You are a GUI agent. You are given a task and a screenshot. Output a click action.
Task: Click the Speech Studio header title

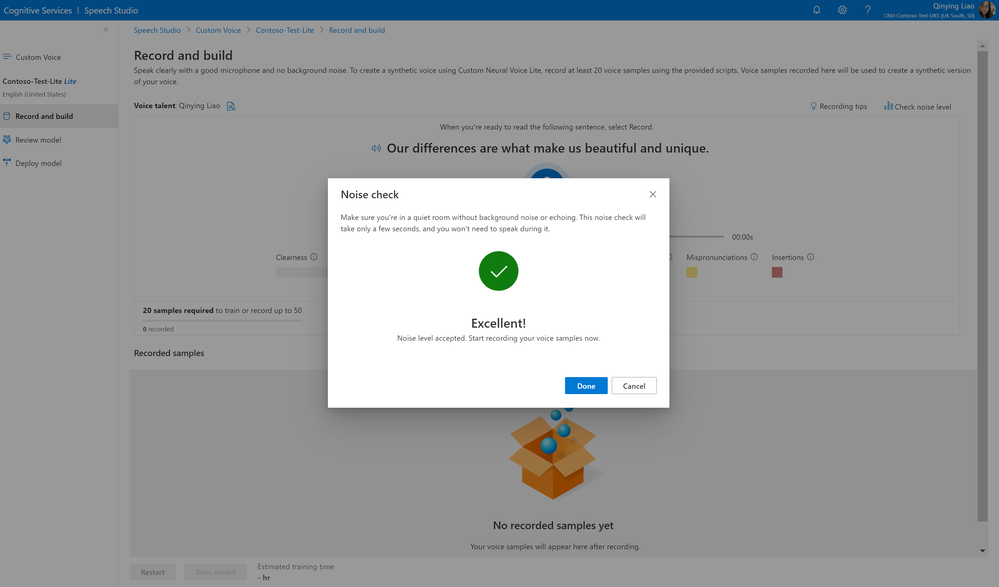[x=111, y=10]
